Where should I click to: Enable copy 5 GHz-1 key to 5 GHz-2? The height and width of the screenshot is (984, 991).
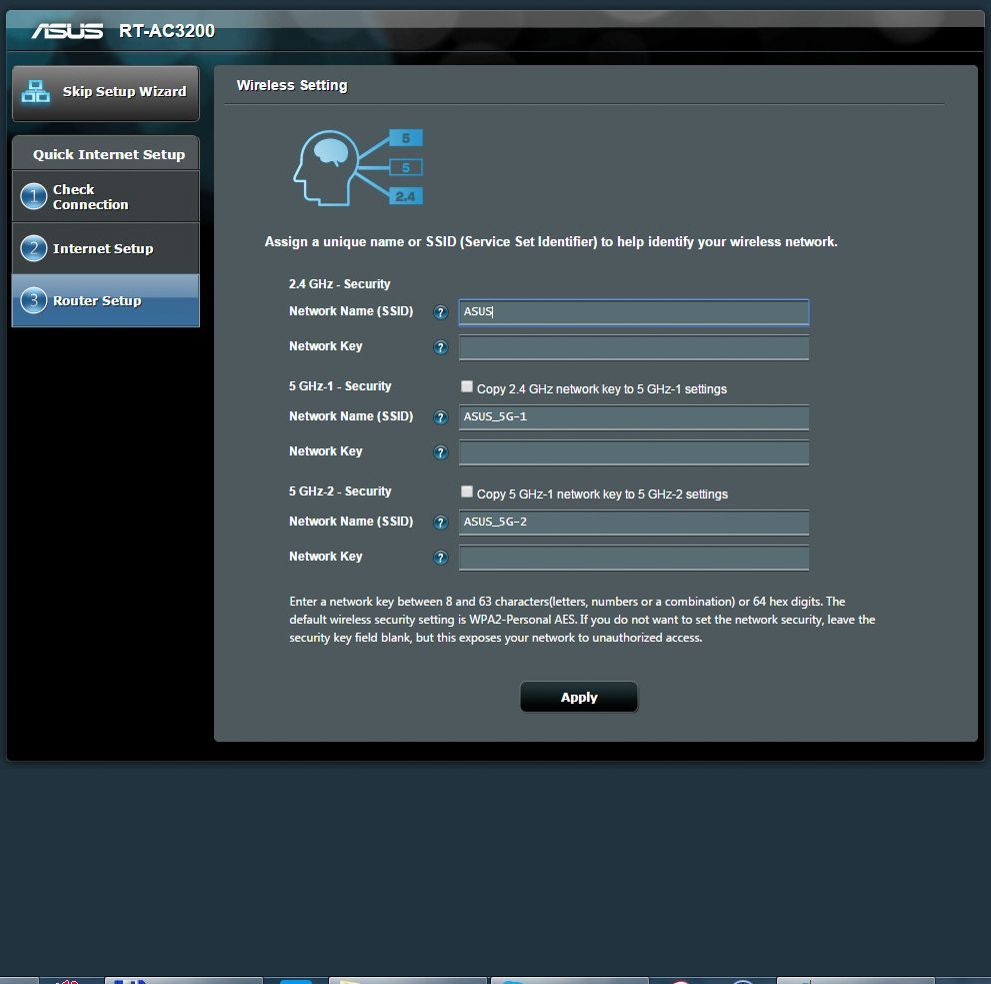click(466, 492)
